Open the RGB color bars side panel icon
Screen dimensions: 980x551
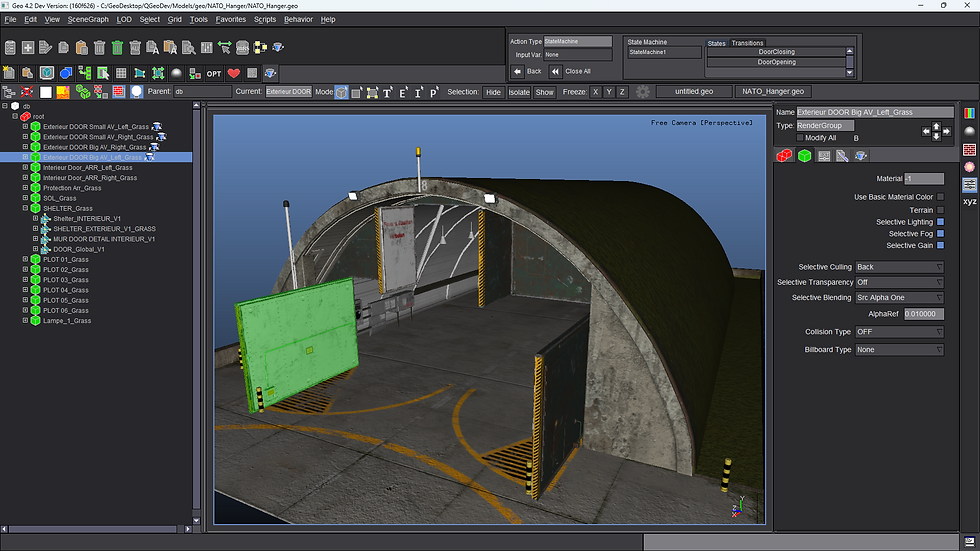969,114
